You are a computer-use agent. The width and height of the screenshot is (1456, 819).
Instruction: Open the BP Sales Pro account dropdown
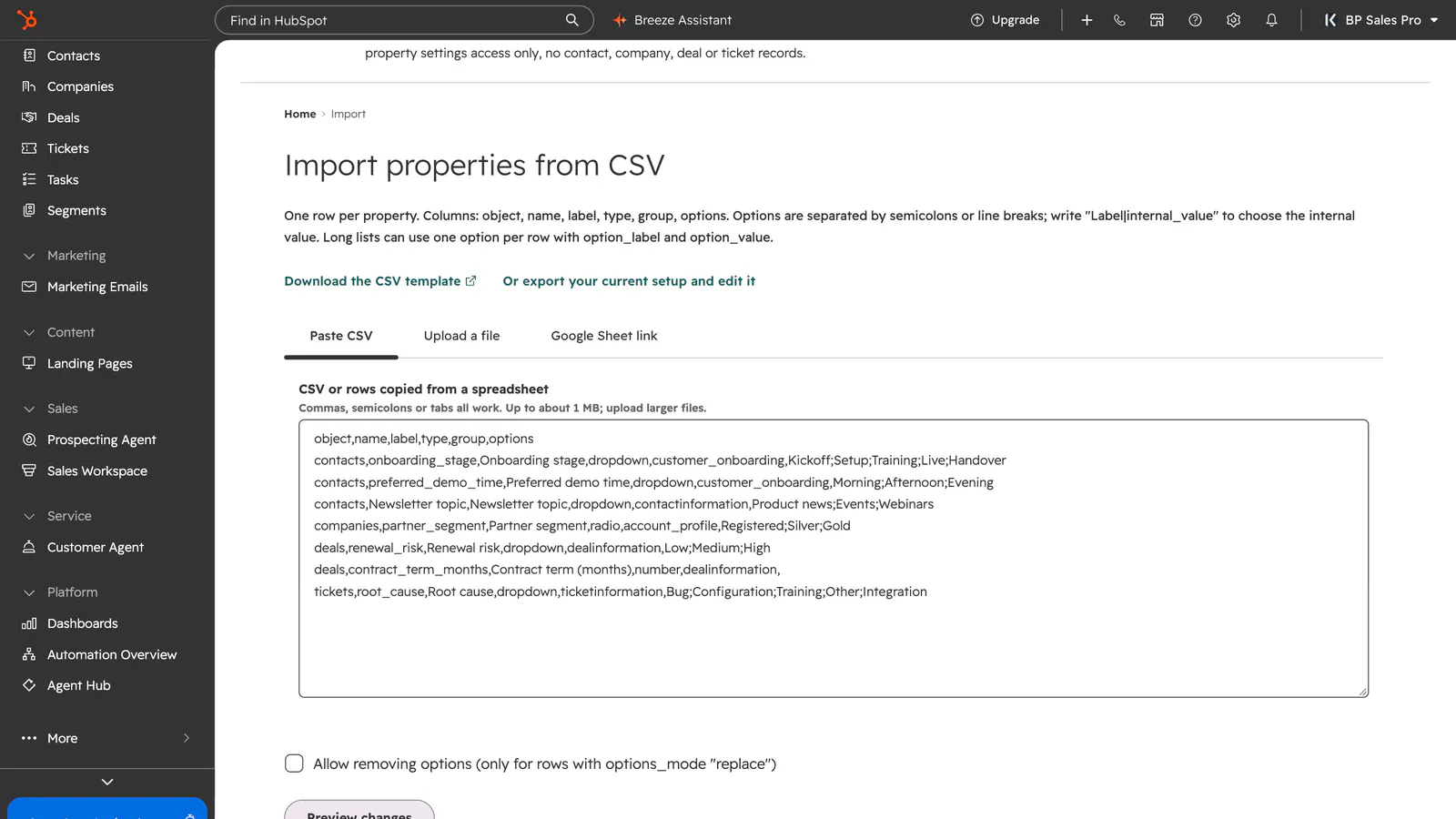1380,20
